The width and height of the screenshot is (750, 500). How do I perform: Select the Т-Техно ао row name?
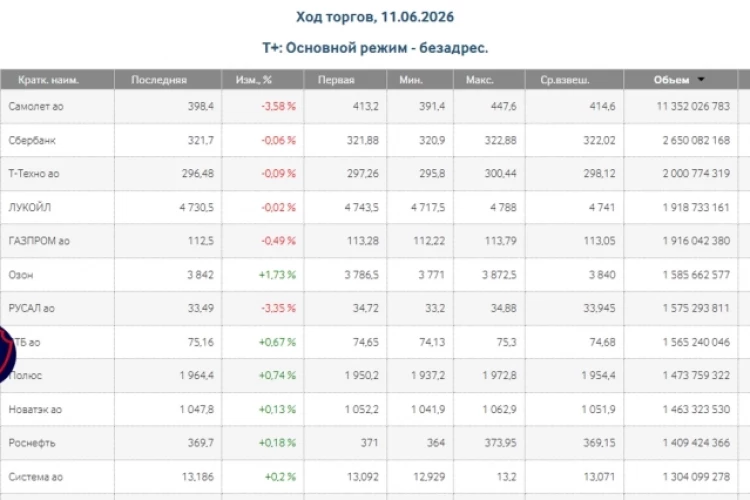(x=34, y=174)
